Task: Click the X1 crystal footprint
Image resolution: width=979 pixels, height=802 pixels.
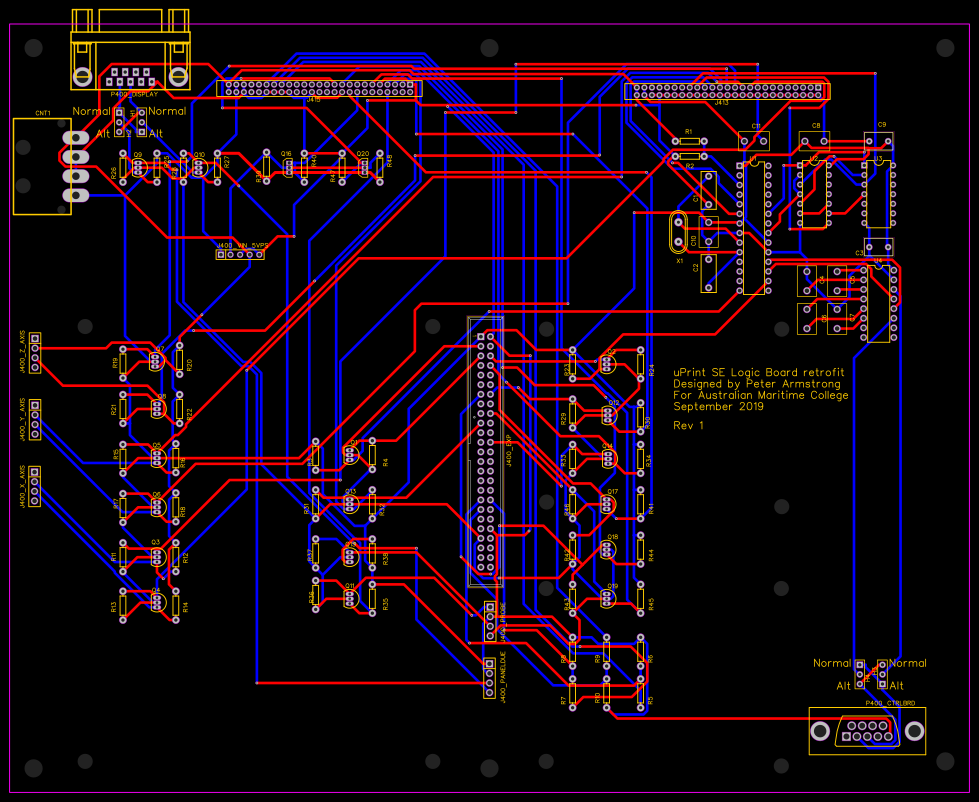Action: [678, 232]
